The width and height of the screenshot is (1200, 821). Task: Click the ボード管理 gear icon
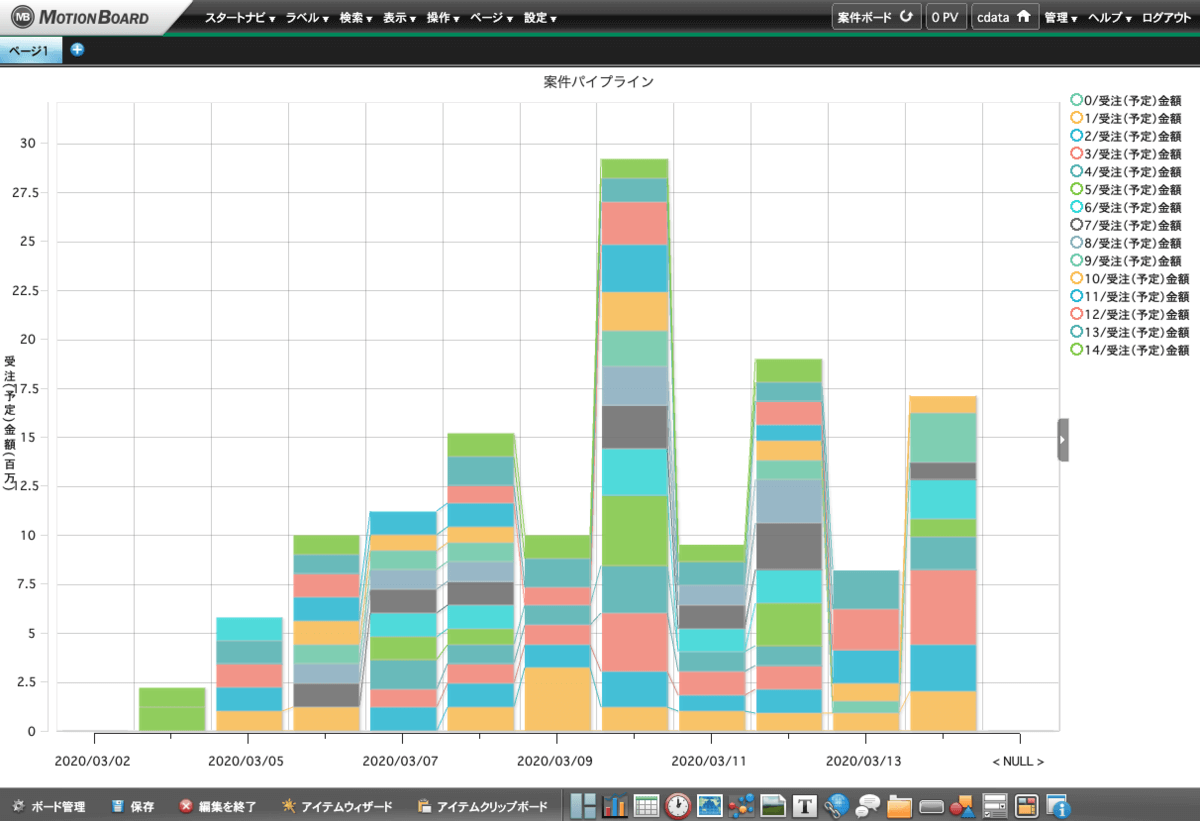(18, 806)
